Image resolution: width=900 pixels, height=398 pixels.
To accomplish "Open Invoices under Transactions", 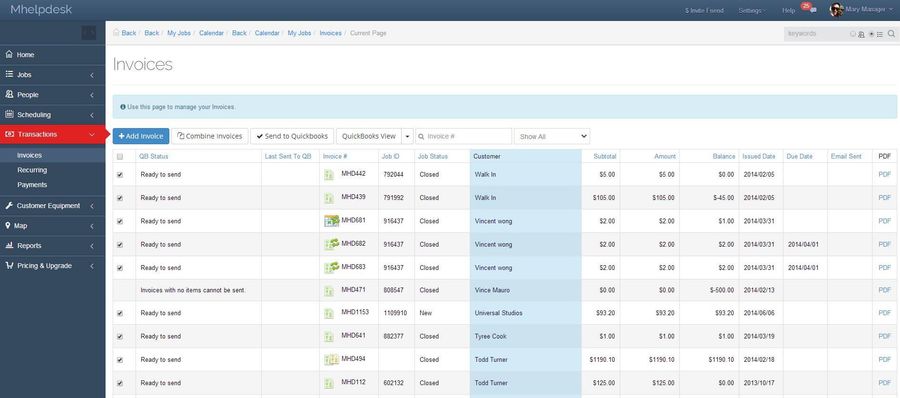I will (29, 155).
